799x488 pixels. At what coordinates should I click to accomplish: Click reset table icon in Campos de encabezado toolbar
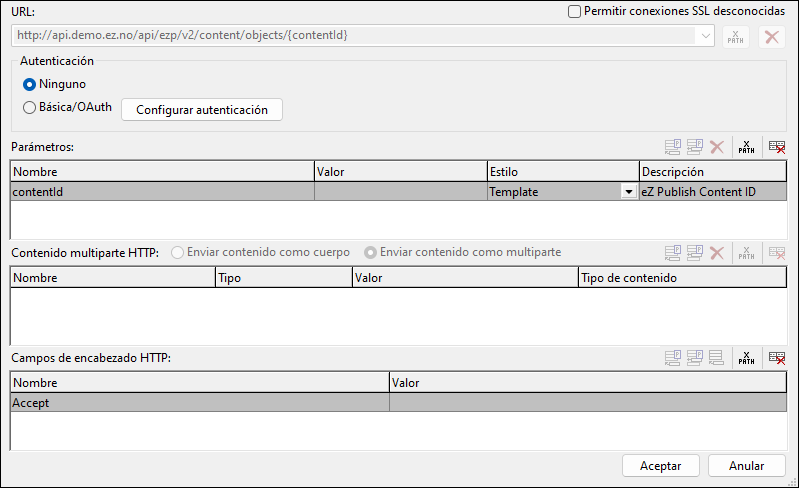point(777,358)
